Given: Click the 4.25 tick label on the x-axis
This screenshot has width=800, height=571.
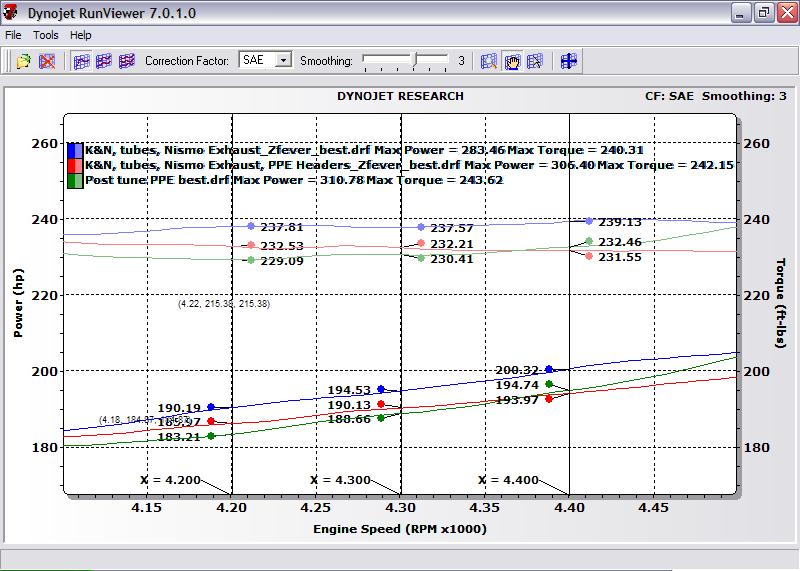Looking at the screenshot, I should [316, 508].
